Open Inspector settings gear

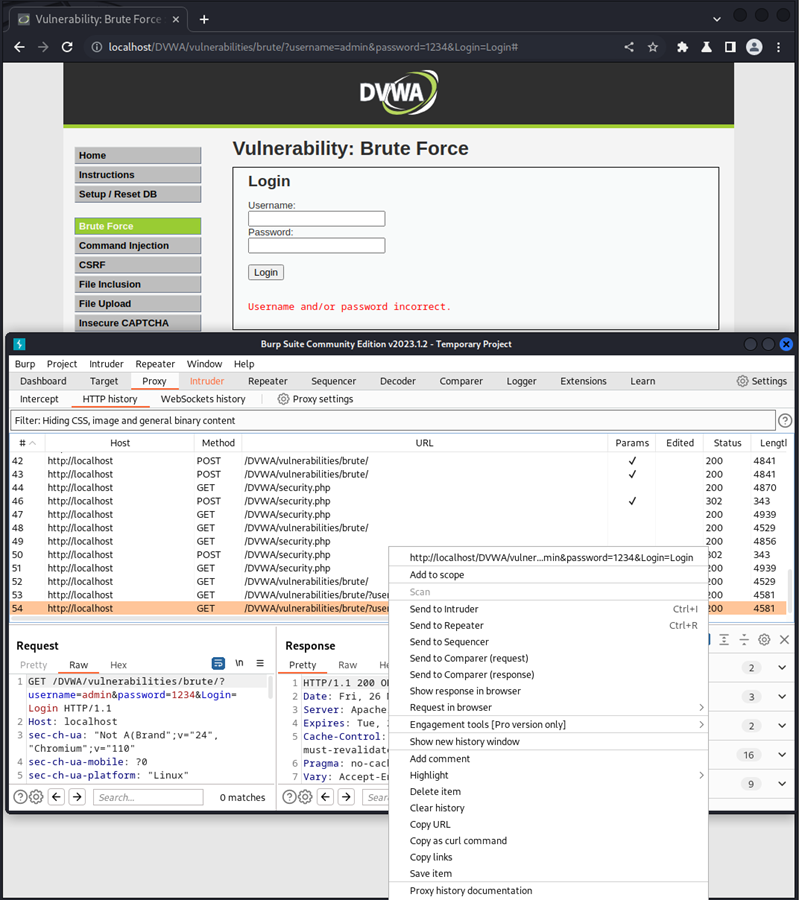click(x=764, y=639)
